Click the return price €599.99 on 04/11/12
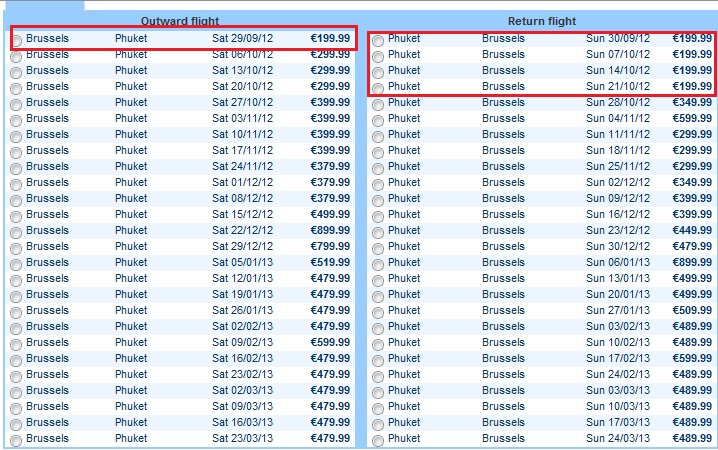 (x=692, y=118)
